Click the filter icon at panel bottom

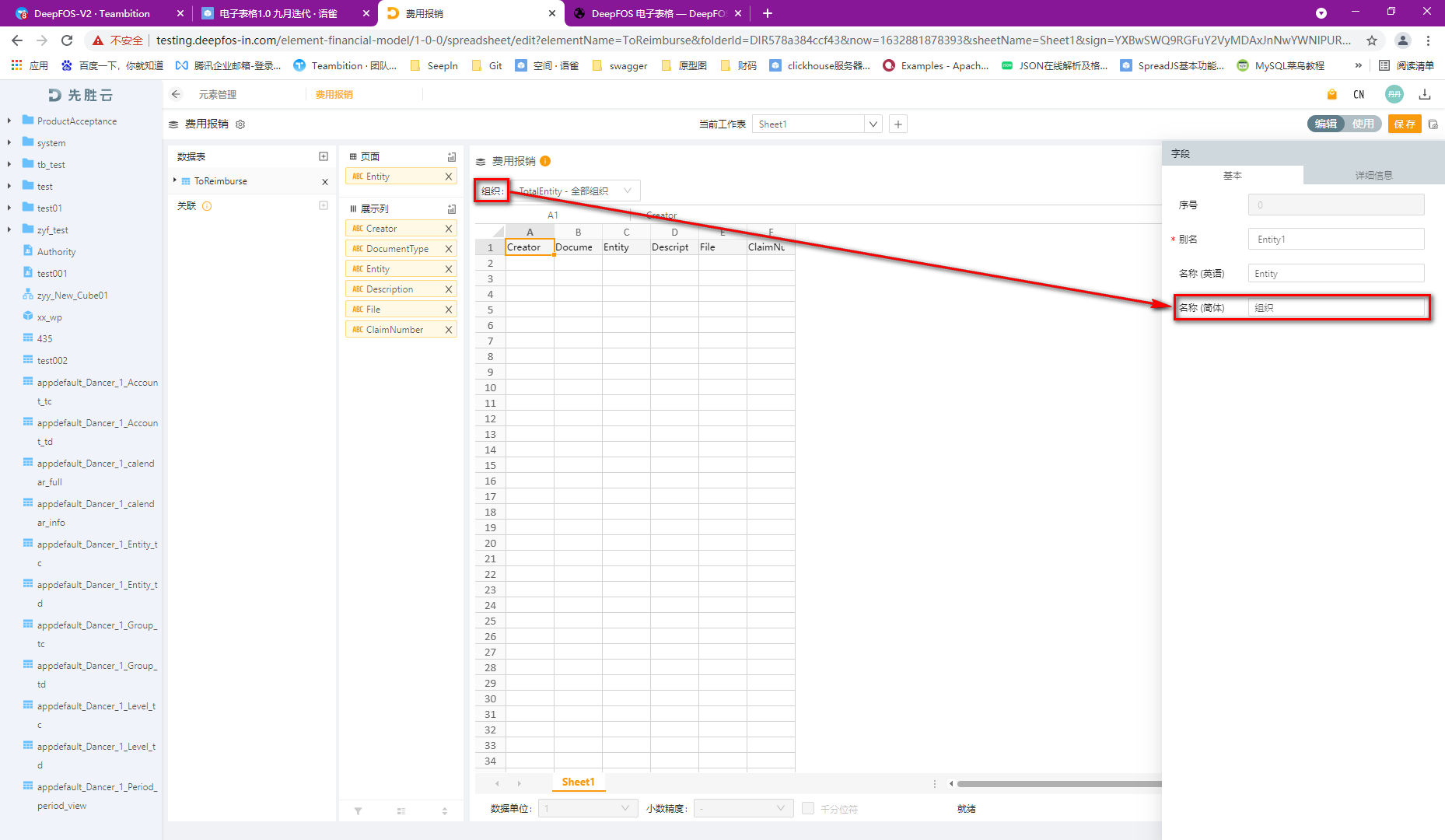[x=359, y=810]
